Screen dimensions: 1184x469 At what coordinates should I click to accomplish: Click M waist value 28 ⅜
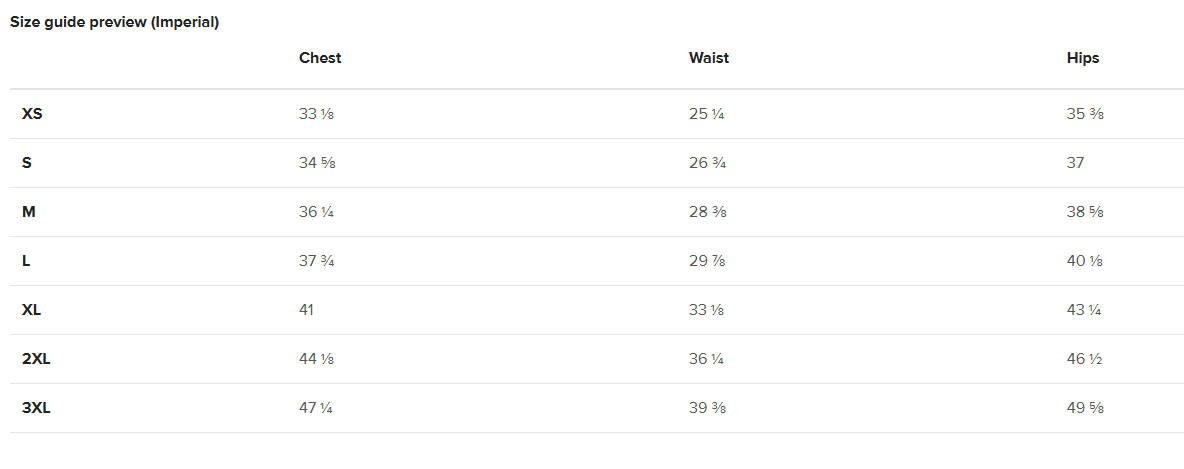pyautogui.click(x=706, y=212)
